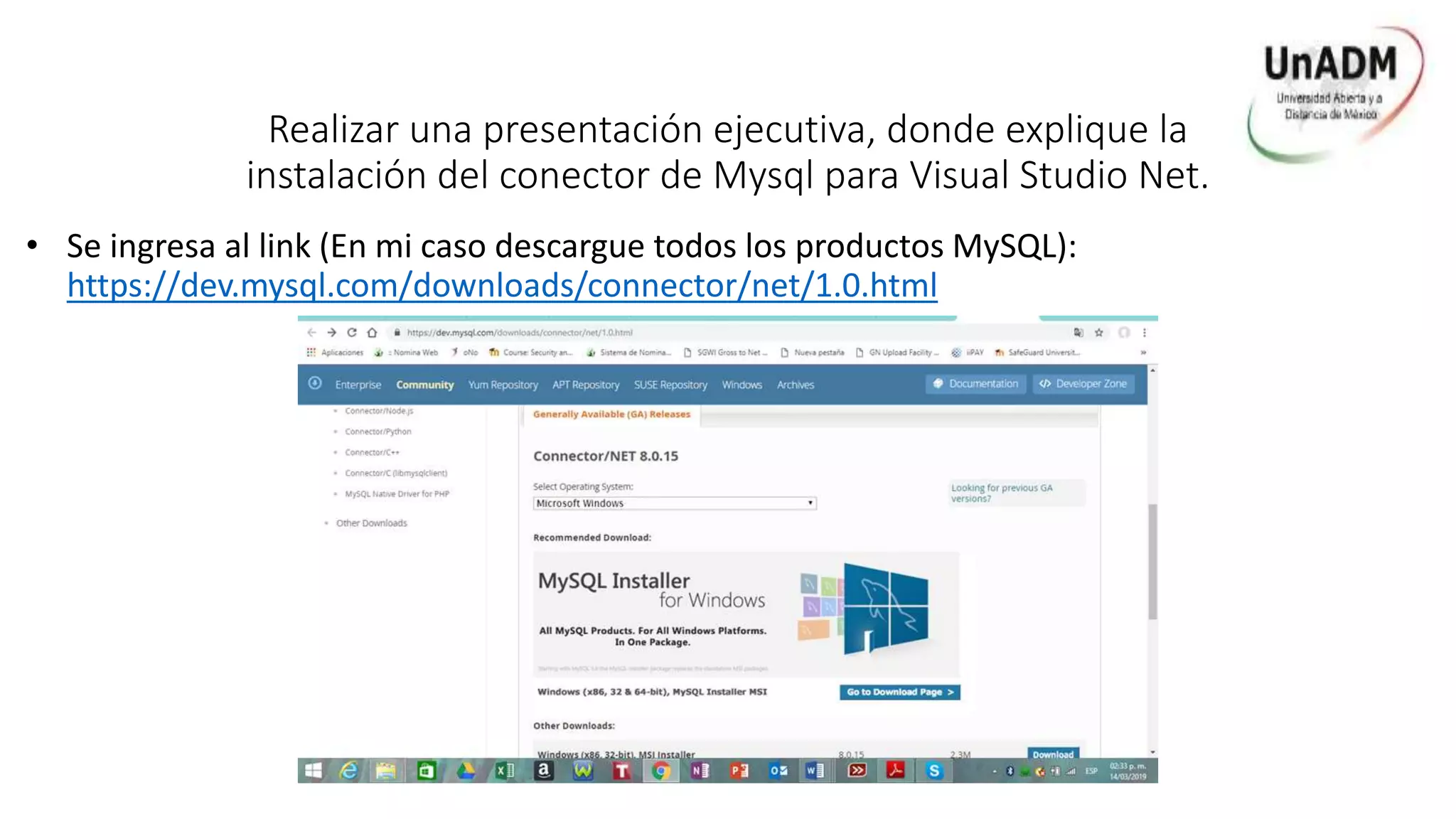Click the translate page icon in address bar
Viewport: 1456px width, 819px height.
tap(1078, 332)
